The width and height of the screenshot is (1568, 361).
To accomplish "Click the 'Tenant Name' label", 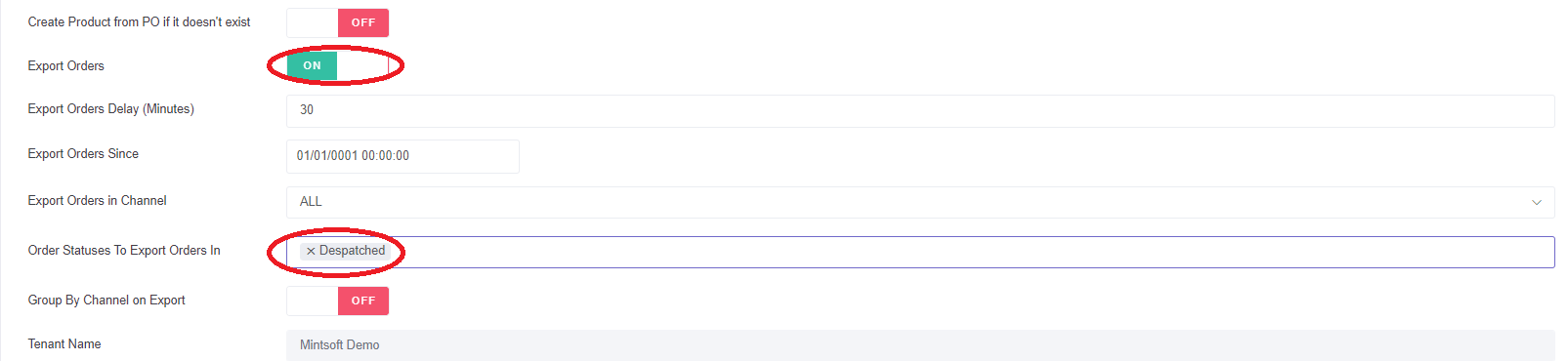I will [64, 344].
